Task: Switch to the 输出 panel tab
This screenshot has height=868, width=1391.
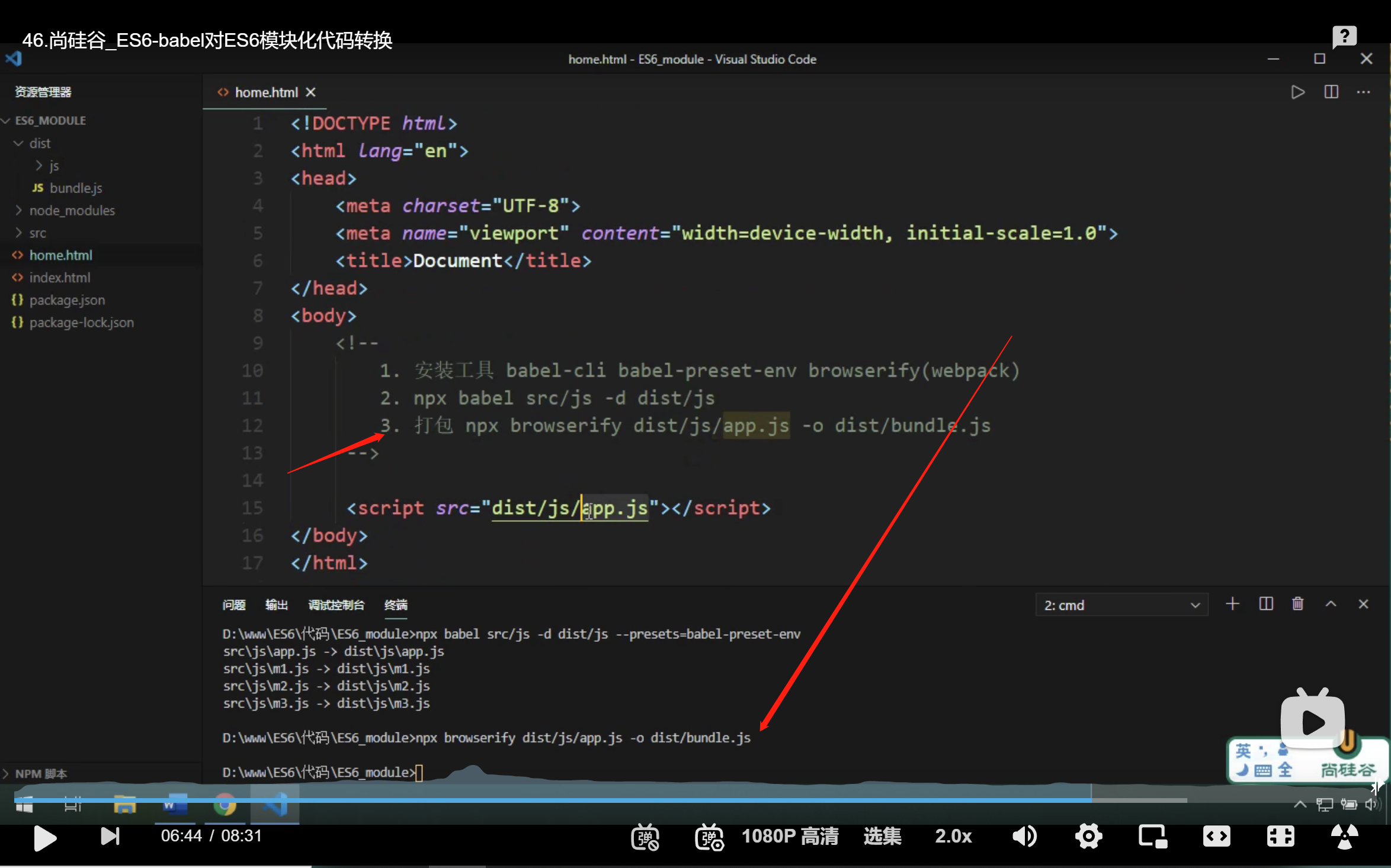Action: click(x=277, y=605)
